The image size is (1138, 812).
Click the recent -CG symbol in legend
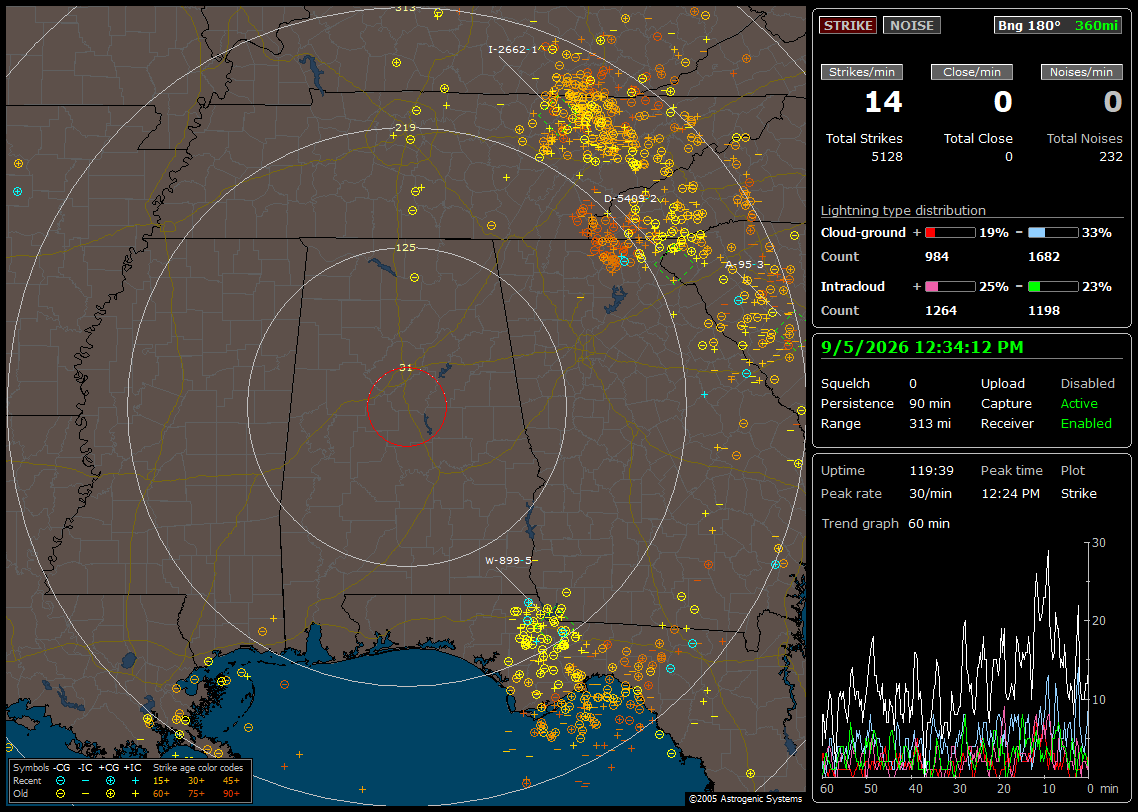60,781
